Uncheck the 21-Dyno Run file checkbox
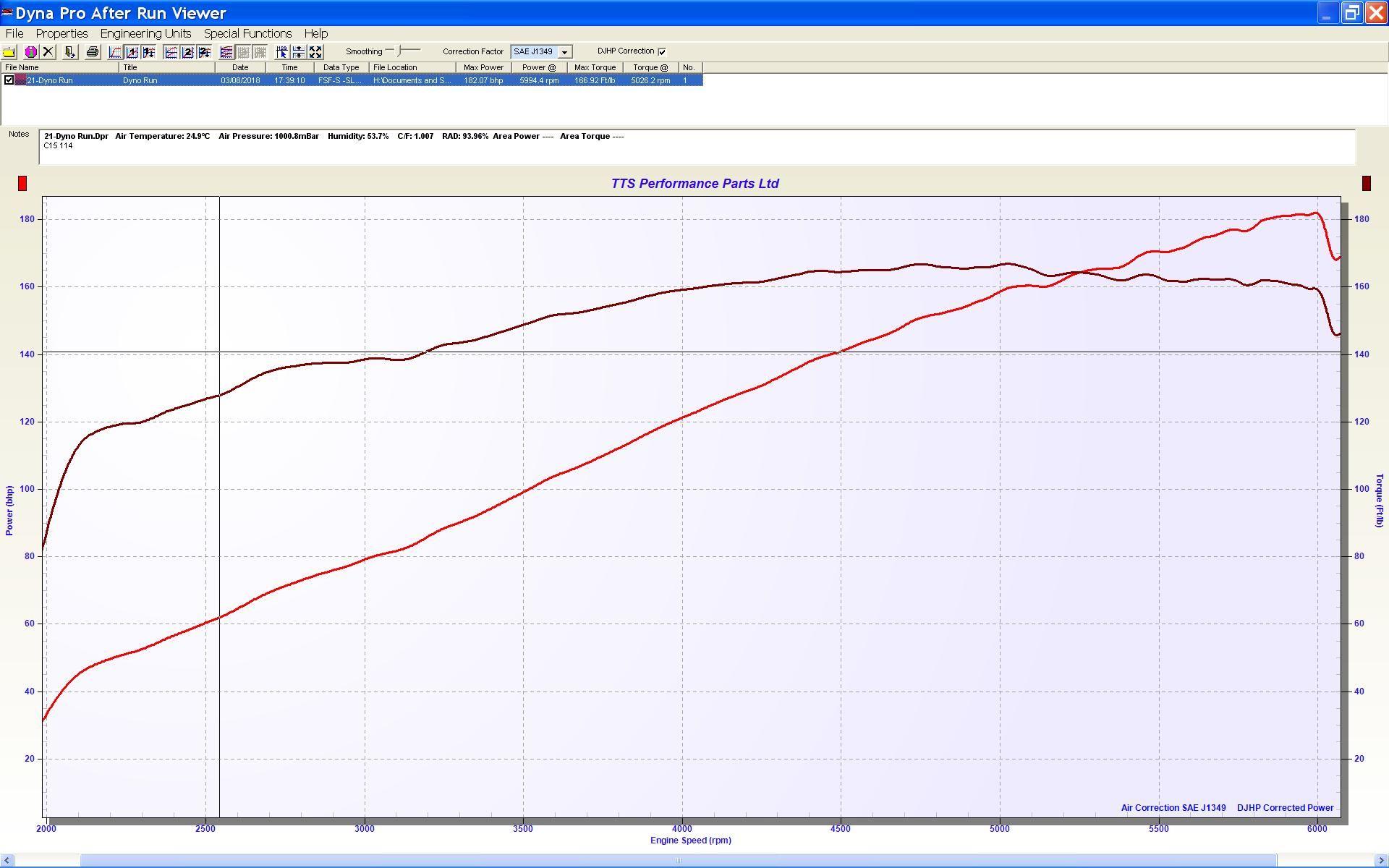This screenshot has height=868, width=1389. coord(9,80)
